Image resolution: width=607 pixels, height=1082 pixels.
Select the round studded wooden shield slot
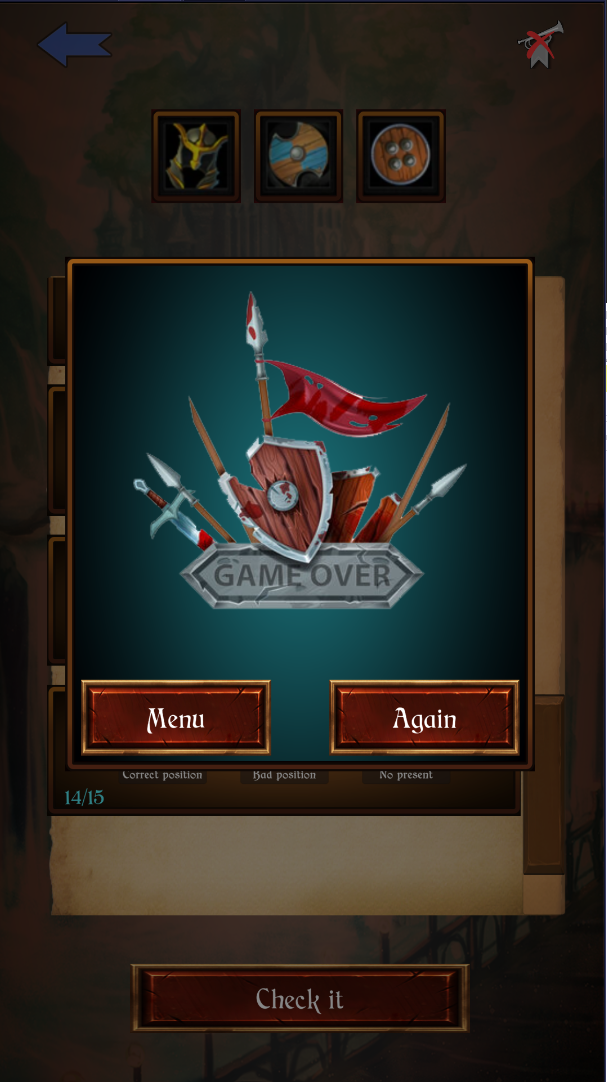click(401, 156)
